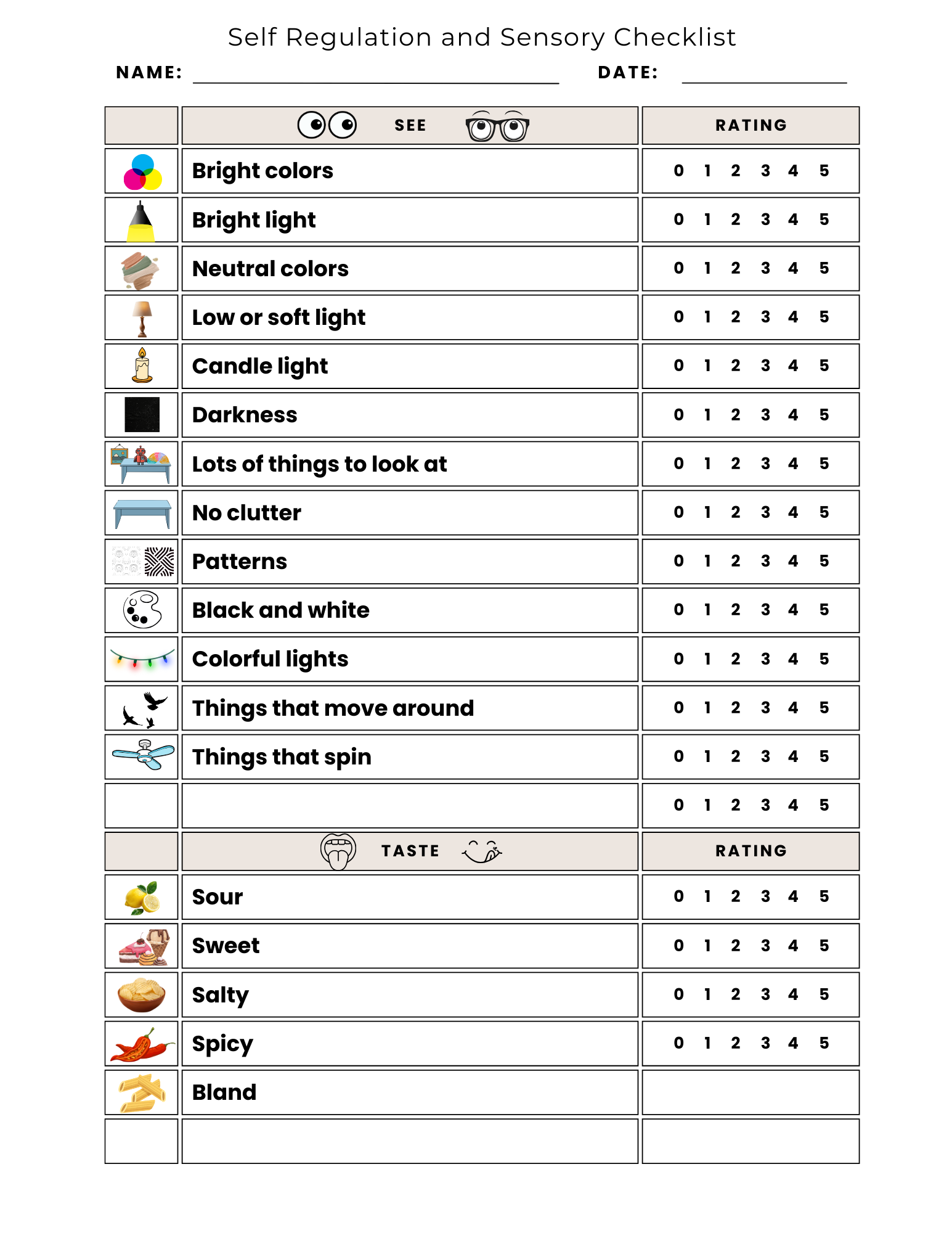952x1233 pixels.
Task: Click the yellow hanging lamp icon
Action: (x=141, y=221)
